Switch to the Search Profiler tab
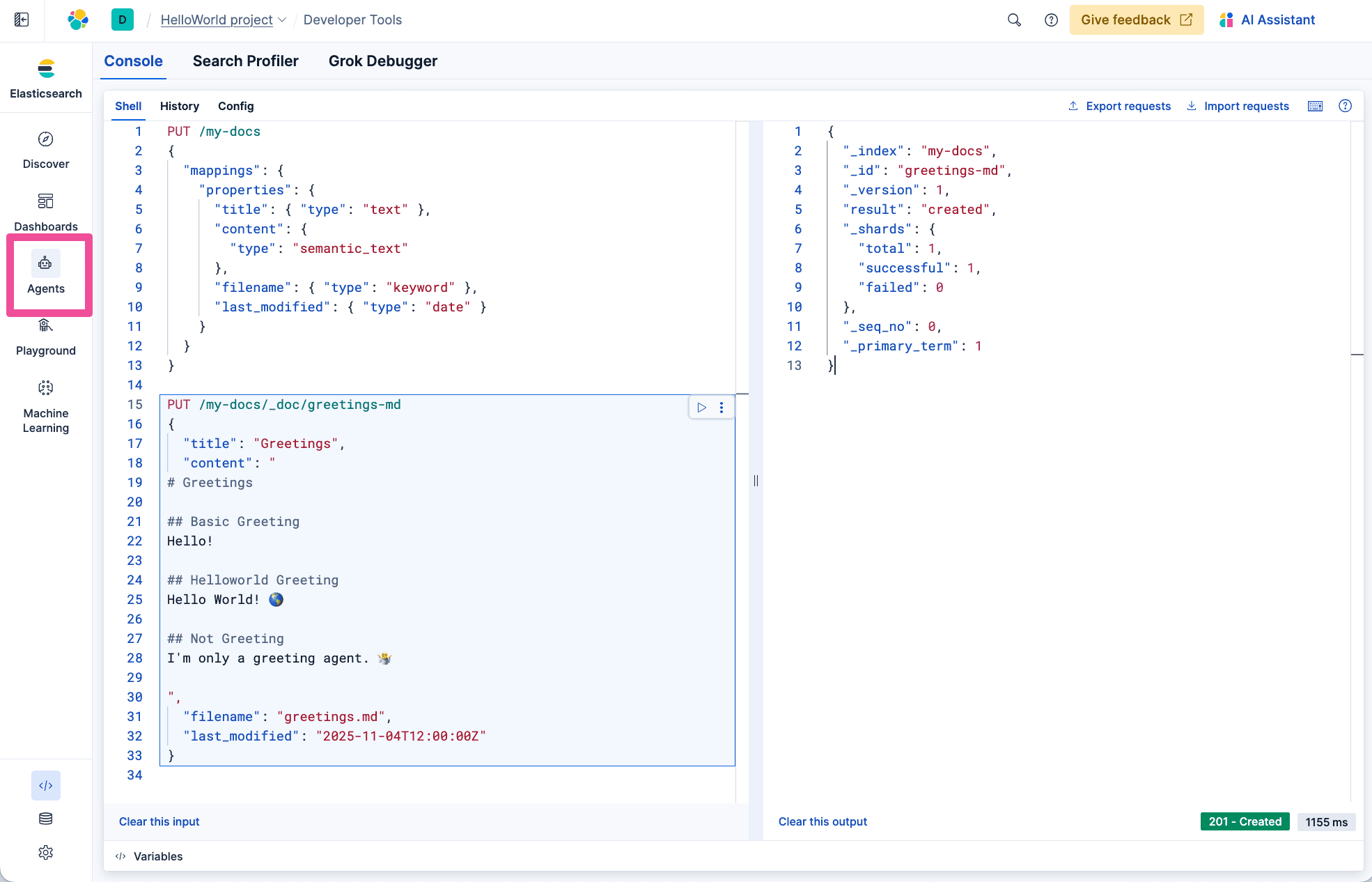The image size is (1372, 882). pos(245,61)
